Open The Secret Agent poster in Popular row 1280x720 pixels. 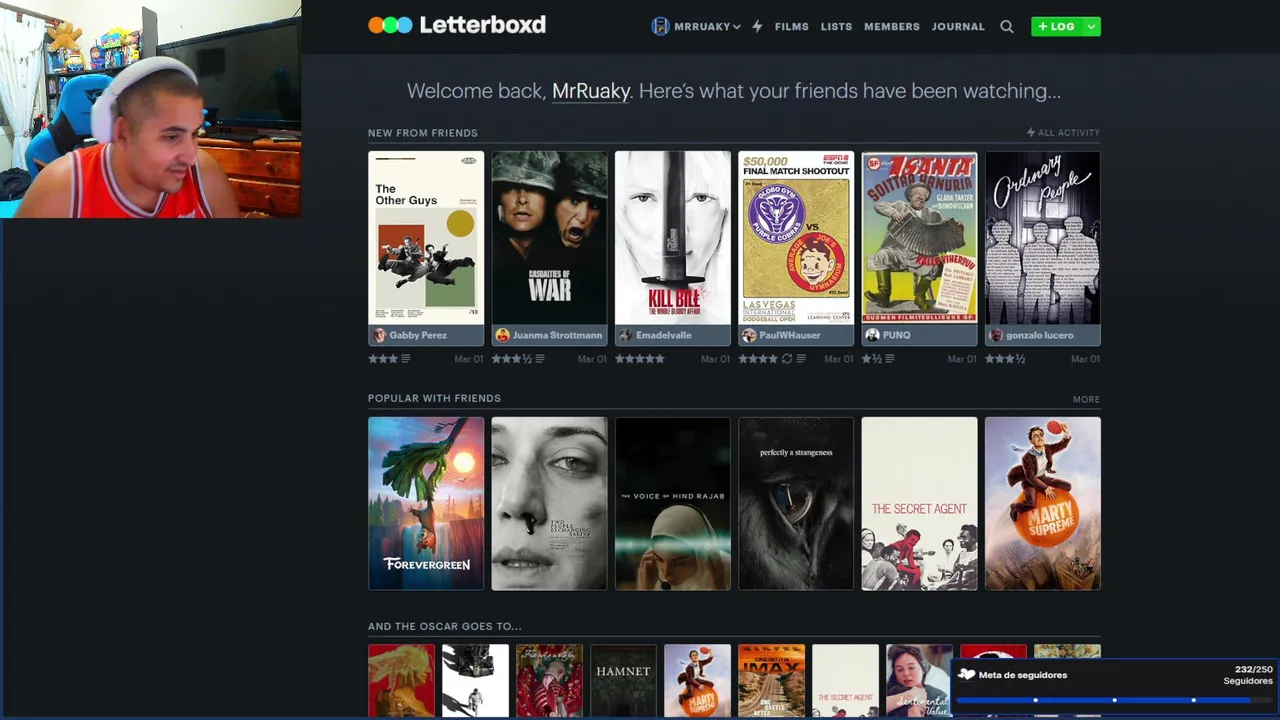919,503
